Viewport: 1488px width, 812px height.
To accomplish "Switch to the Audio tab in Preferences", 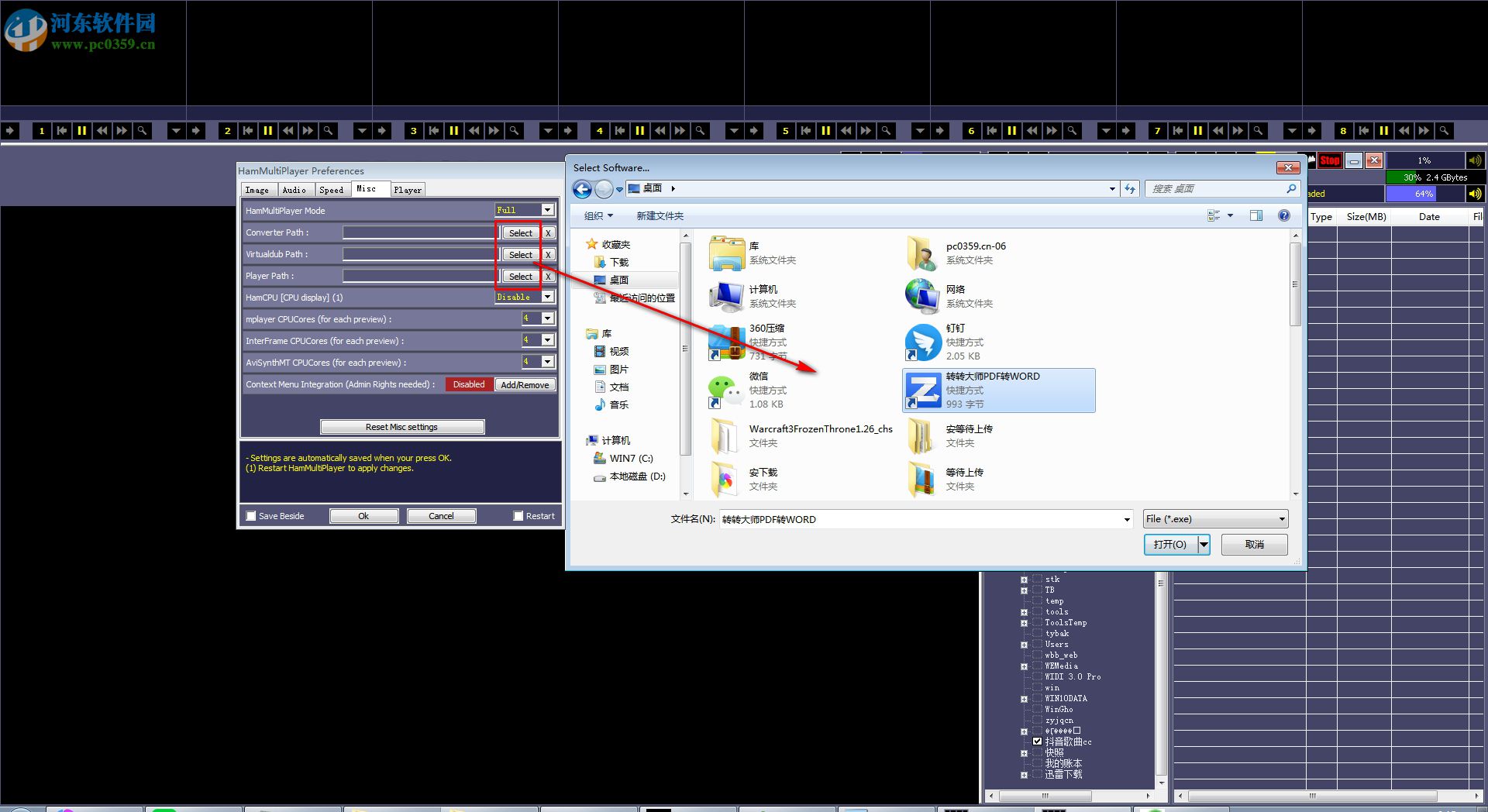I will (294, 190).
